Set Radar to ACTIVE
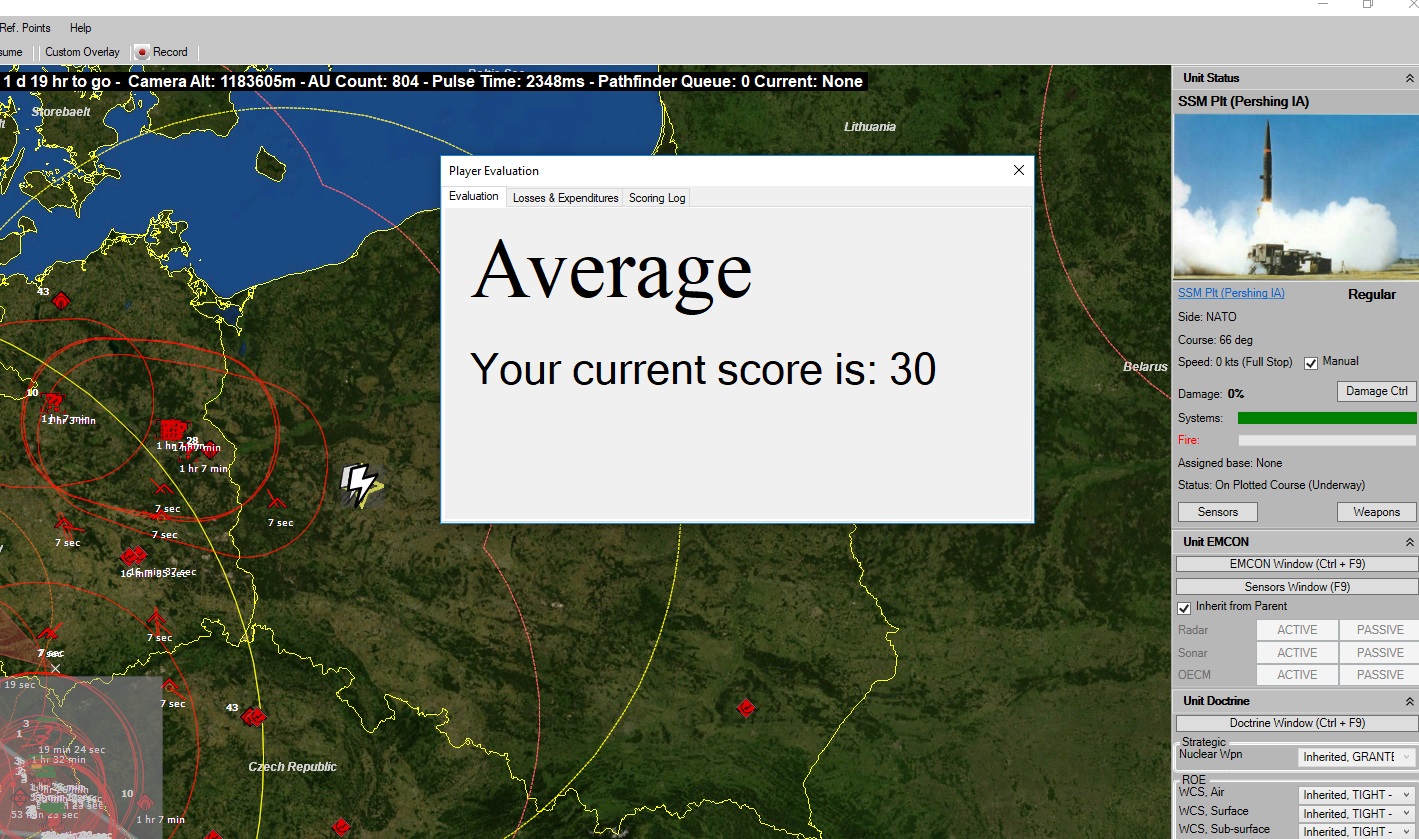The width and height of the screenshot is (1419, 839). [1297, 630]
